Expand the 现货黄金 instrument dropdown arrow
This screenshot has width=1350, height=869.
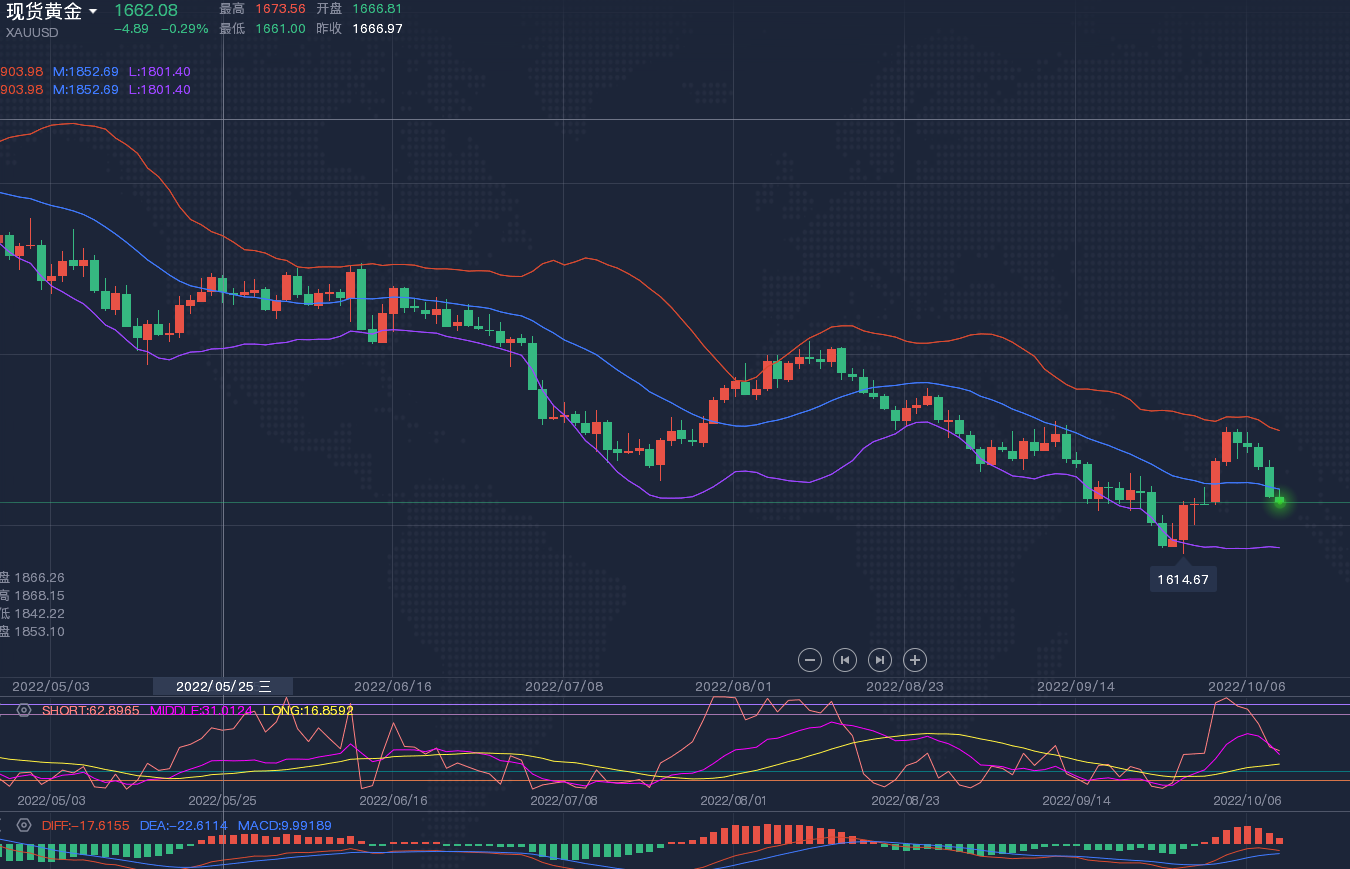[x=93, y=12]
